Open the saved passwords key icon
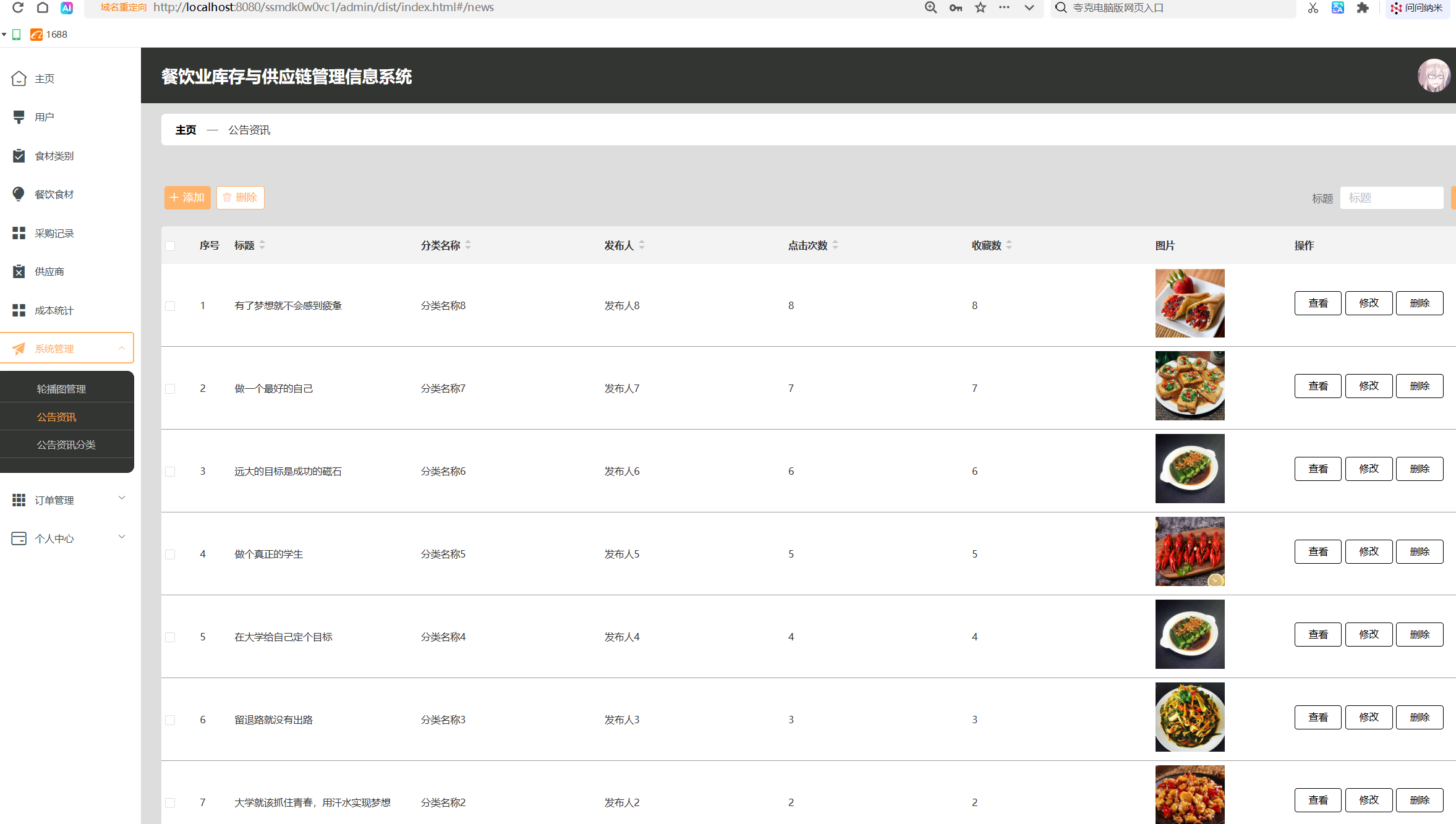 click(956, 7)
